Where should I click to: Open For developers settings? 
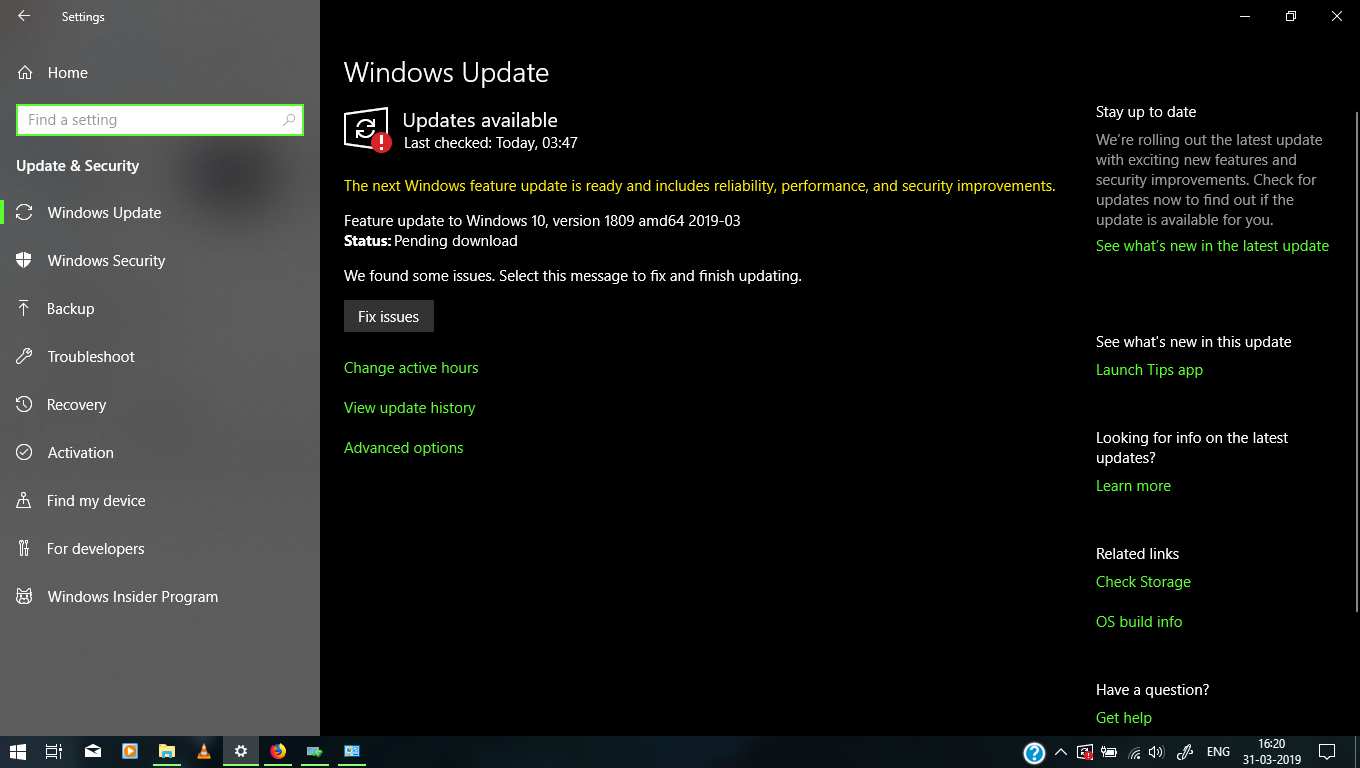[x=160, y=549]
